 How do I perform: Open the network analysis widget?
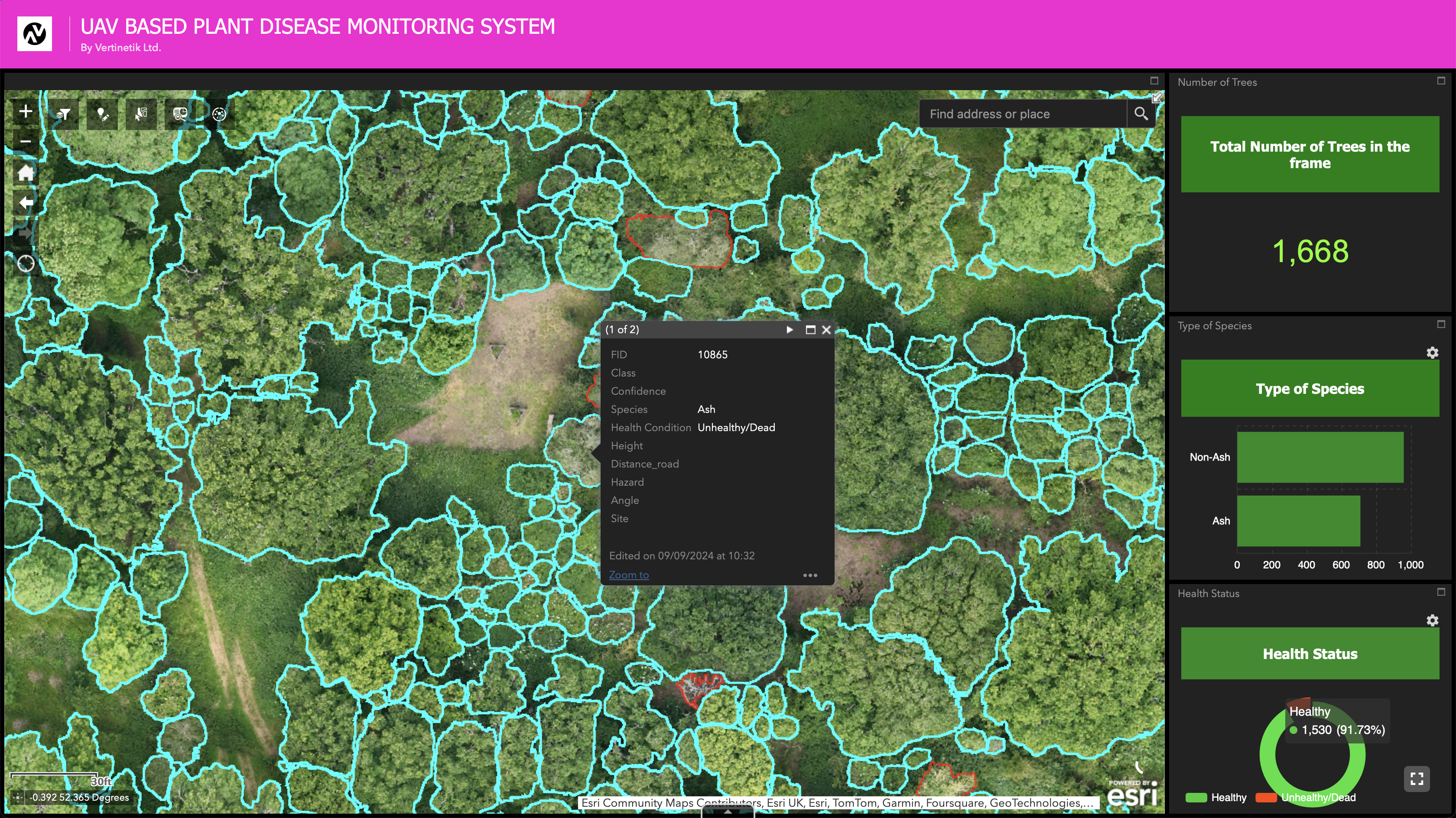[219, 114]
